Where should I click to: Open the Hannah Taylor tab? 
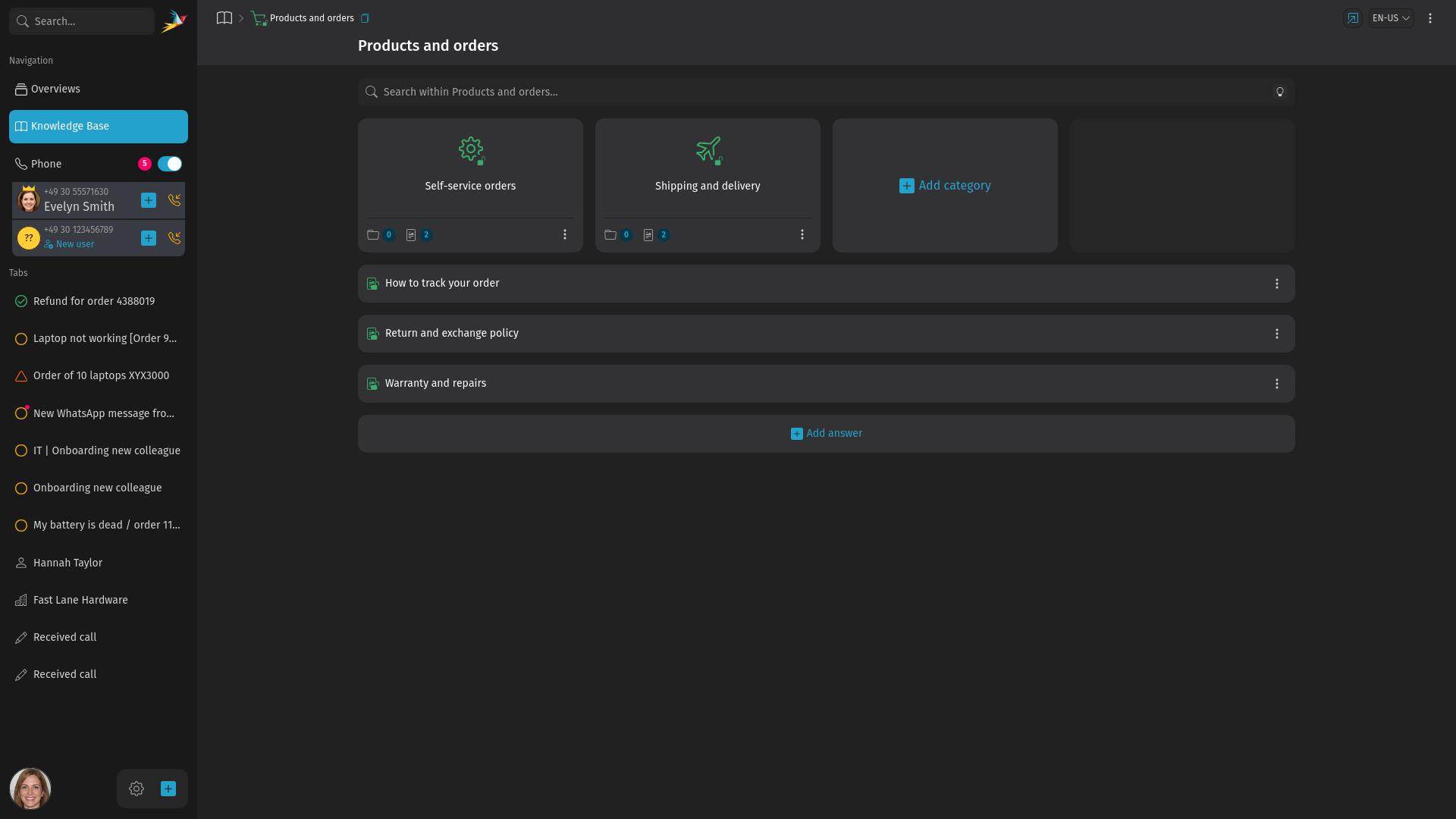tap(99, 563)
